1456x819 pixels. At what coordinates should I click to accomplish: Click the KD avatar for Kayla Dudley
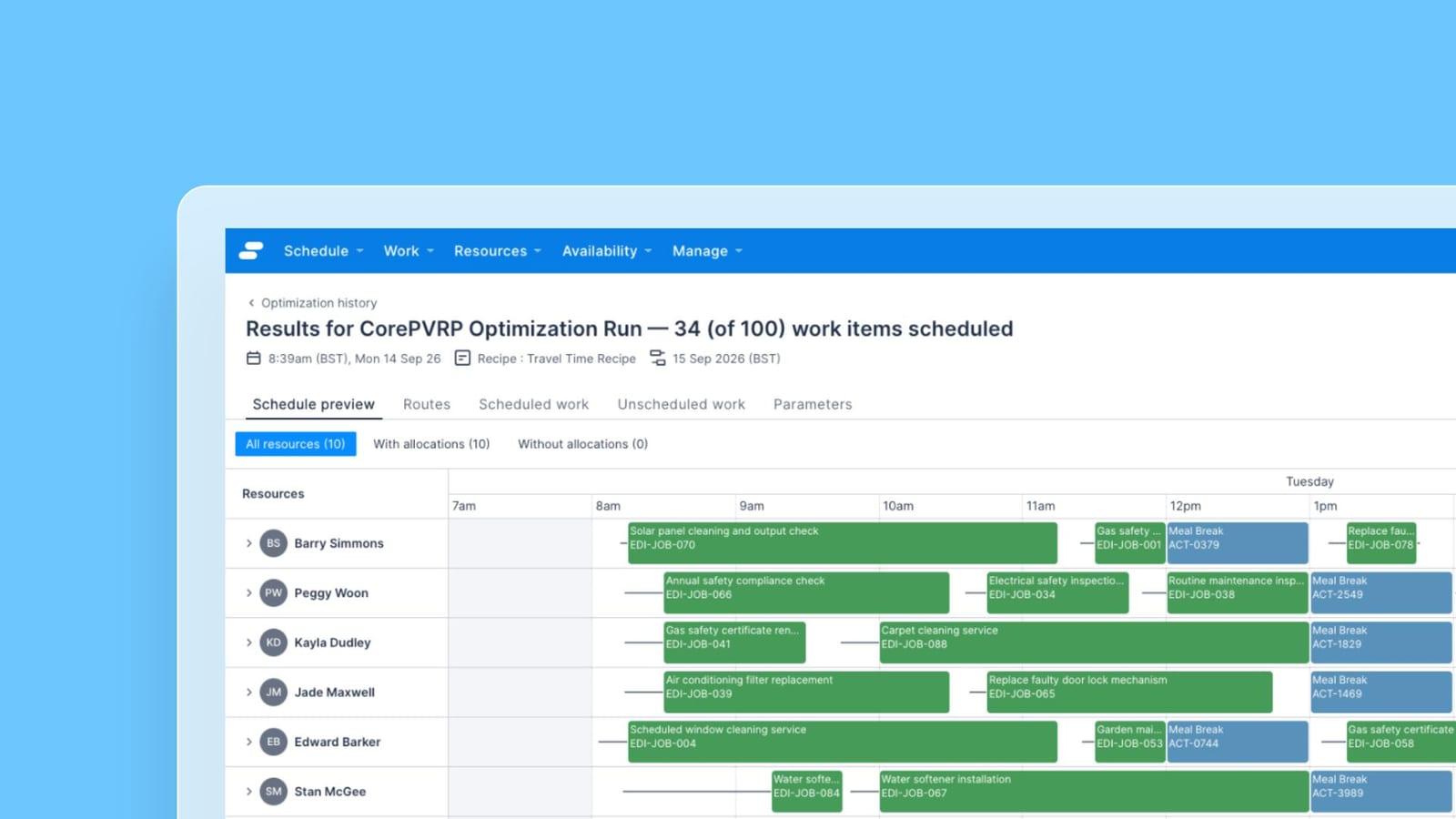tap(273, 642)
